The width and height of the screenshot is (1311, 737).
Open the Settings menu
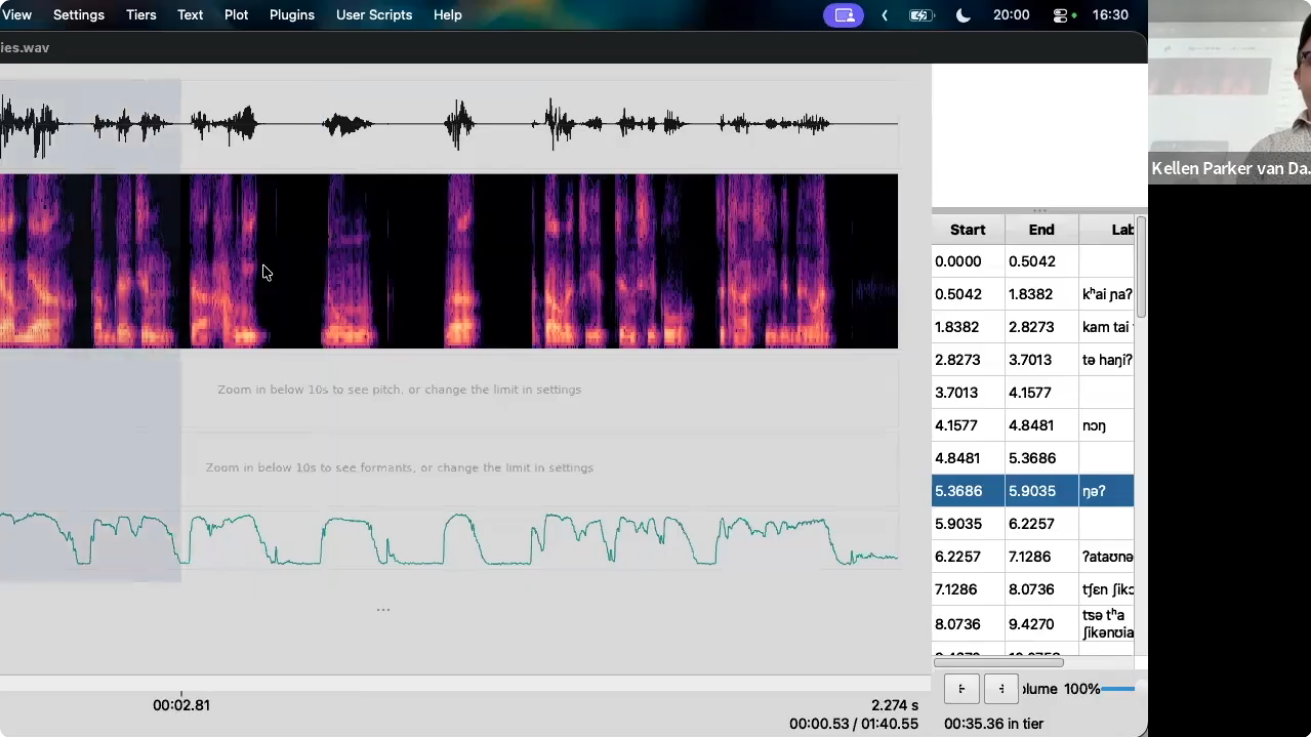(79, 15)
